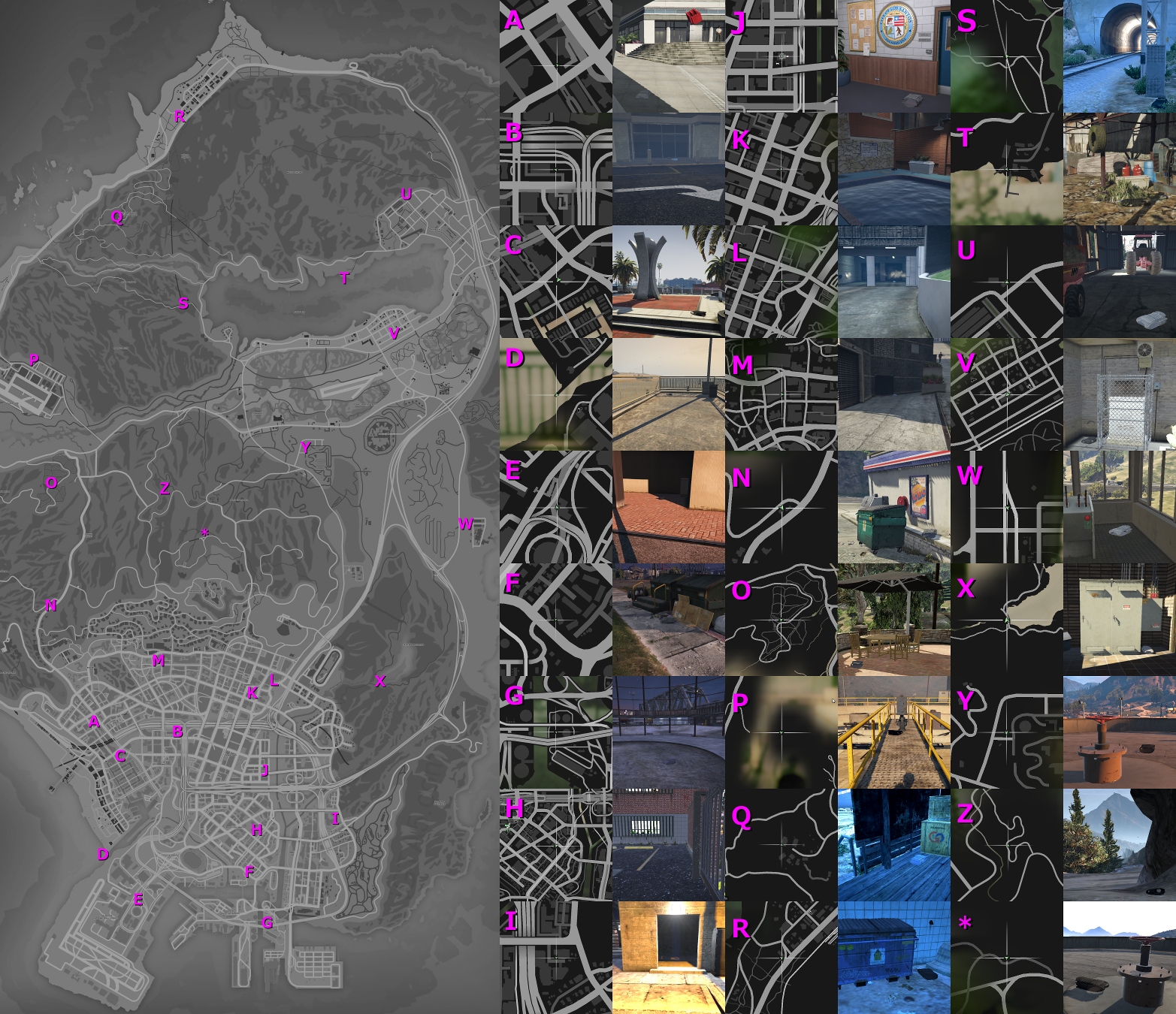Open the police seal photo for J
This screenshot has width=1176, height=1014.
(893, 56)
